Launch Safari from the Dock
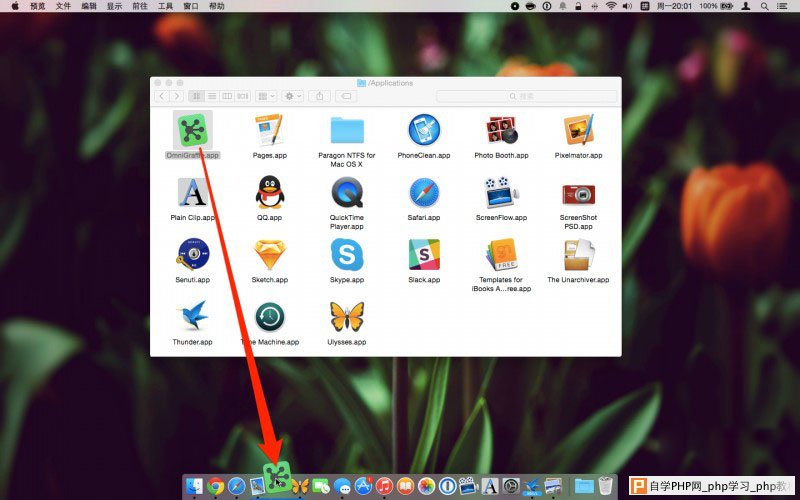This screenshot has width=800, height=500. [x=236, y=486]
